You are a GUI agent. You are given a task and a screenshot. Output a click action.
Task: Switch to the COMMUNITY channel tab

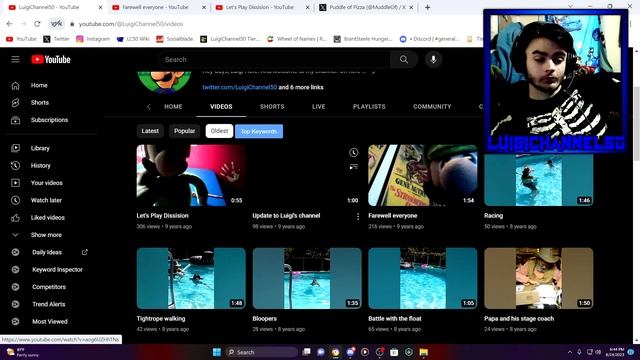[x=432, y=107]
